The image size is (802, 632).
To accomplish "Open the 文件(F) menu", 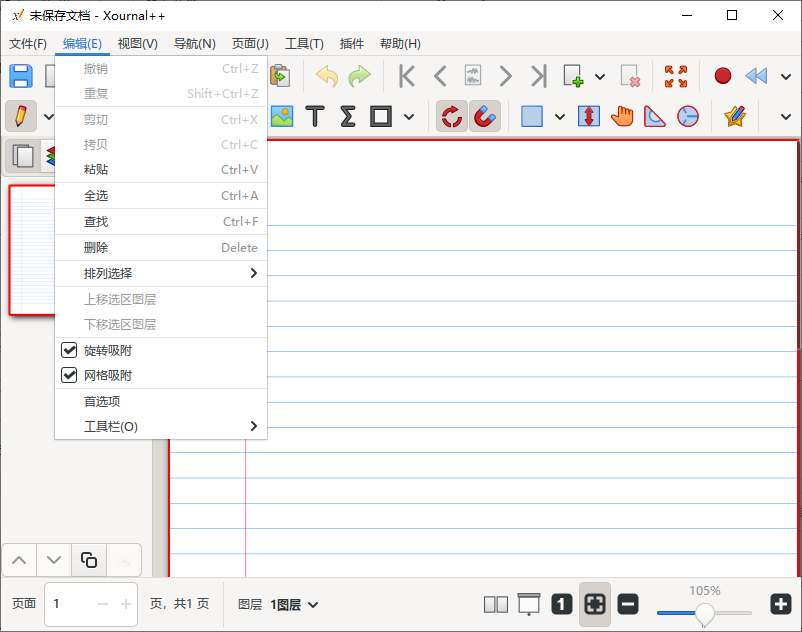I will coord(28,44).
